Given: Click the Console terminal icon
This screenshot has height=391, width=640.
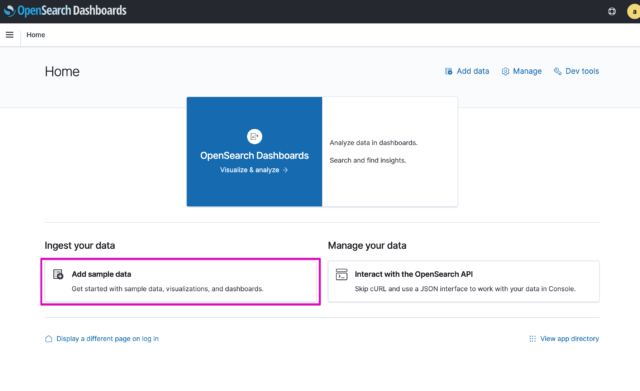Looking at the screenshot, I should pos(342,274).
